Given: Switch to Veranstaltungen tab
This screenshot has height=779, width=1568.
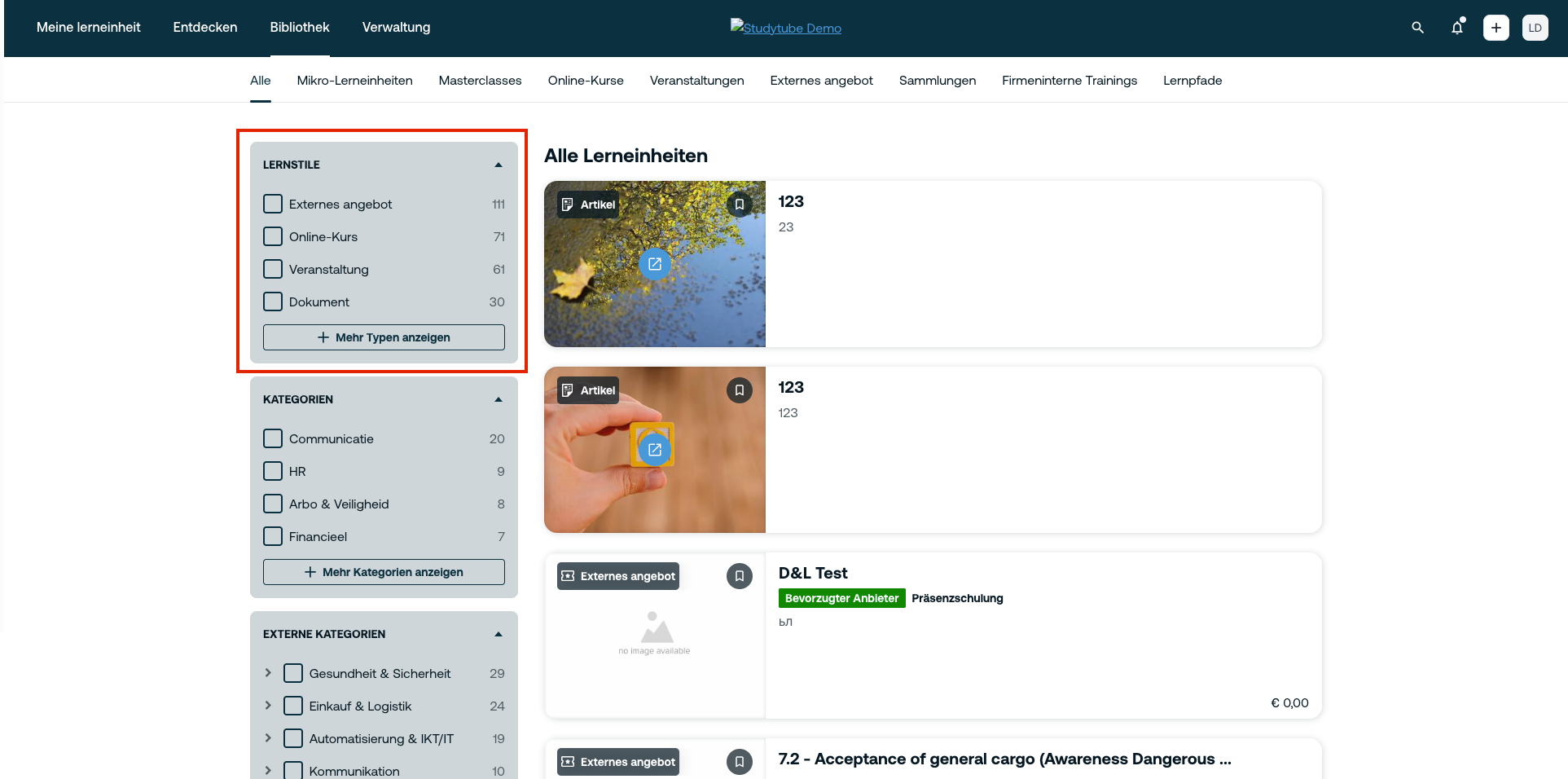Looking at the screenshot, I should pyautogui.click(x=697, y=81).
